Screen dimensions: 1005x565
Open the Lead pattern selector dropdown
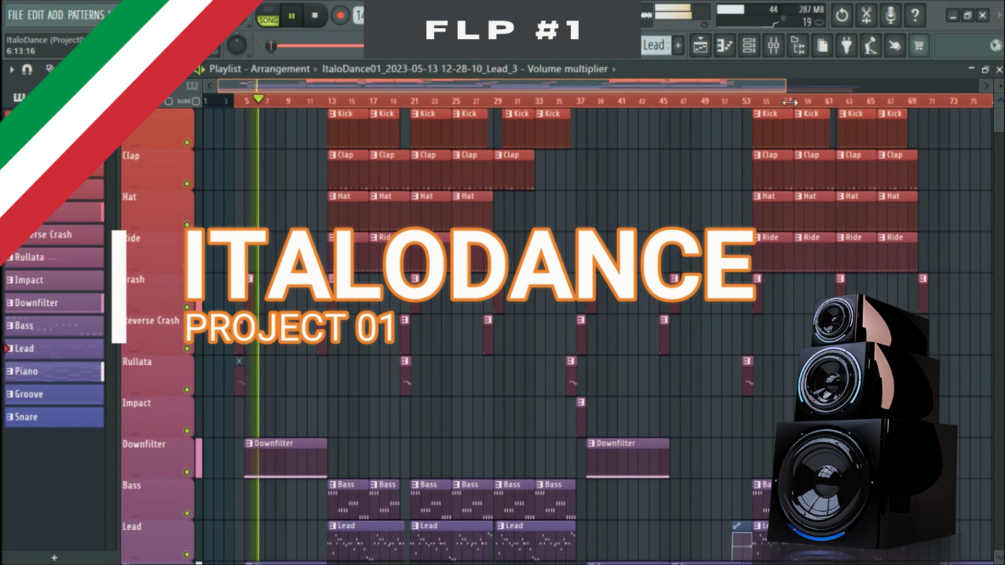pyautogui.click(x=655, y=45)
